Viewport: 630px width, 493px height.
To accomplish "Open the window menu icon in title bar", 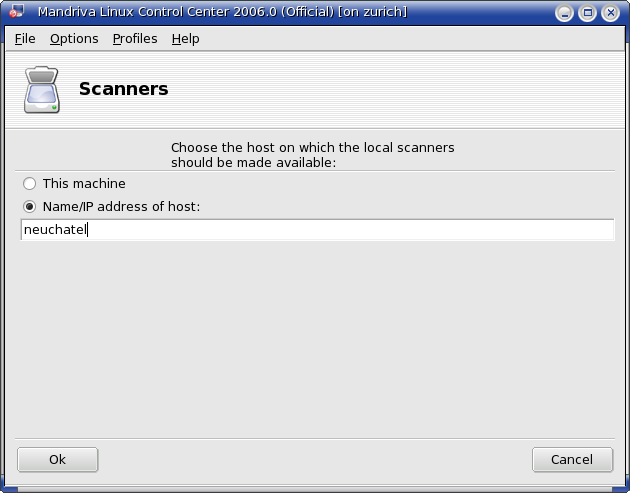I will 16,12.
